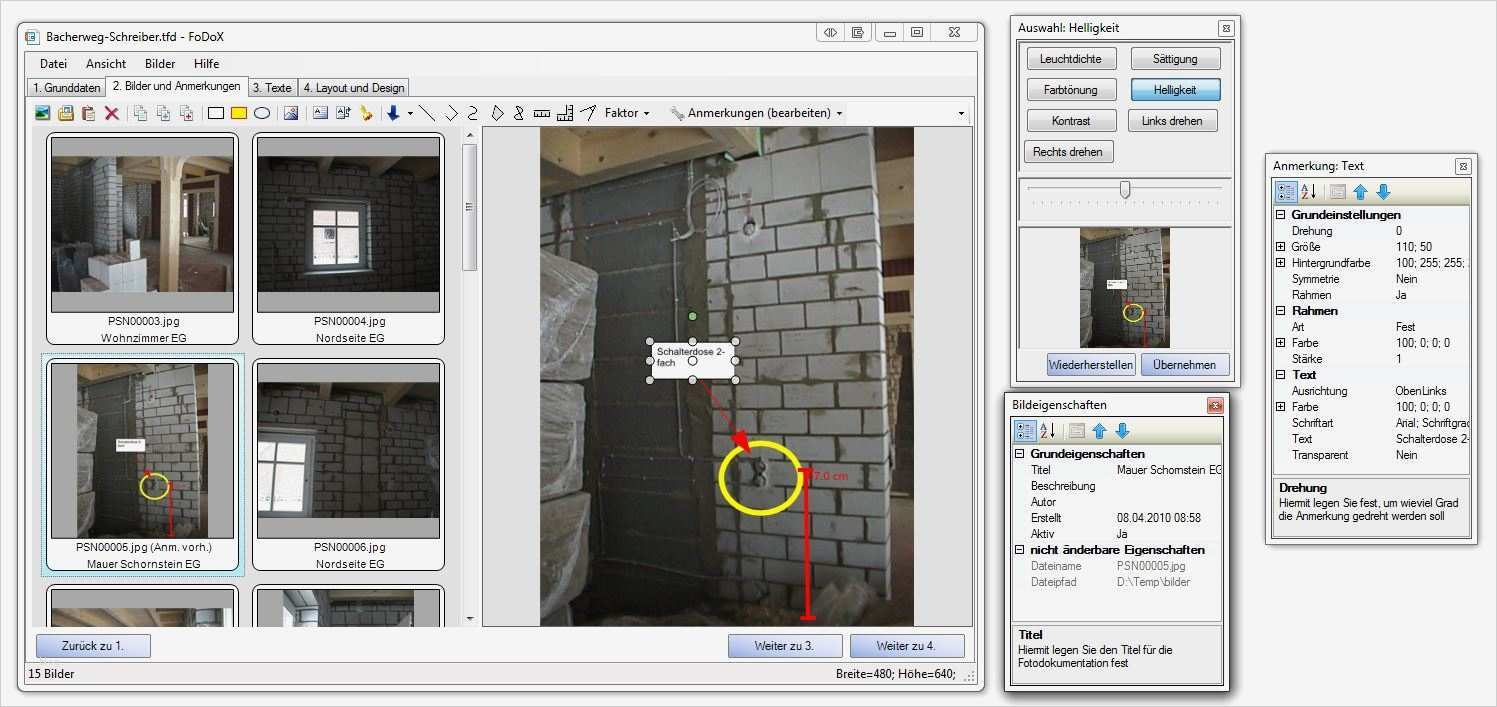This screenshot has width=1497, height=707.
Task: Select the text with pointer annotation tool
Action: click(343, 113)
